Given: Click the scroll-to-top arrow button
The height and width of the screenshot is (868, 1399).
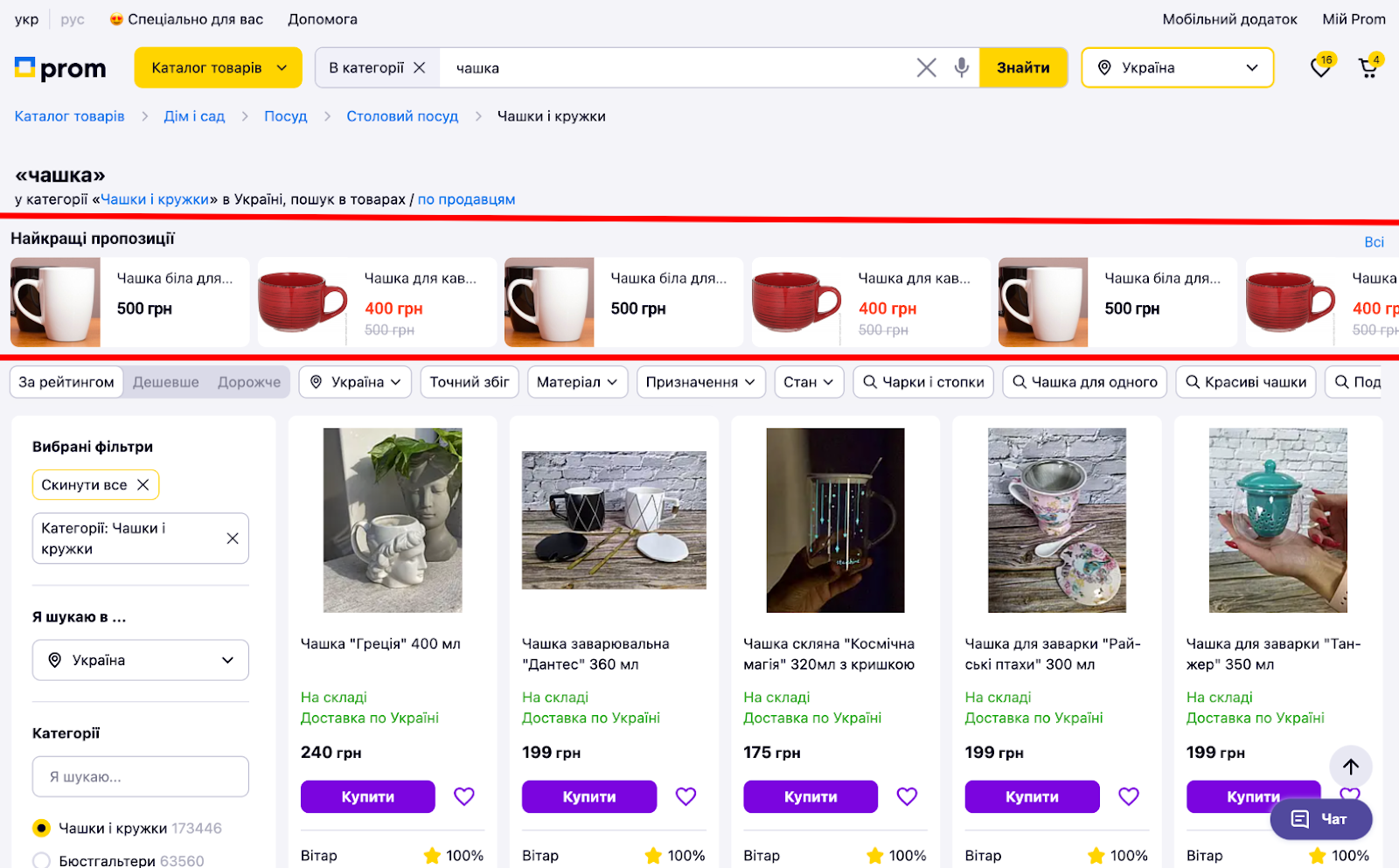Looking at the screenshot, I should tap(1351, 767).
